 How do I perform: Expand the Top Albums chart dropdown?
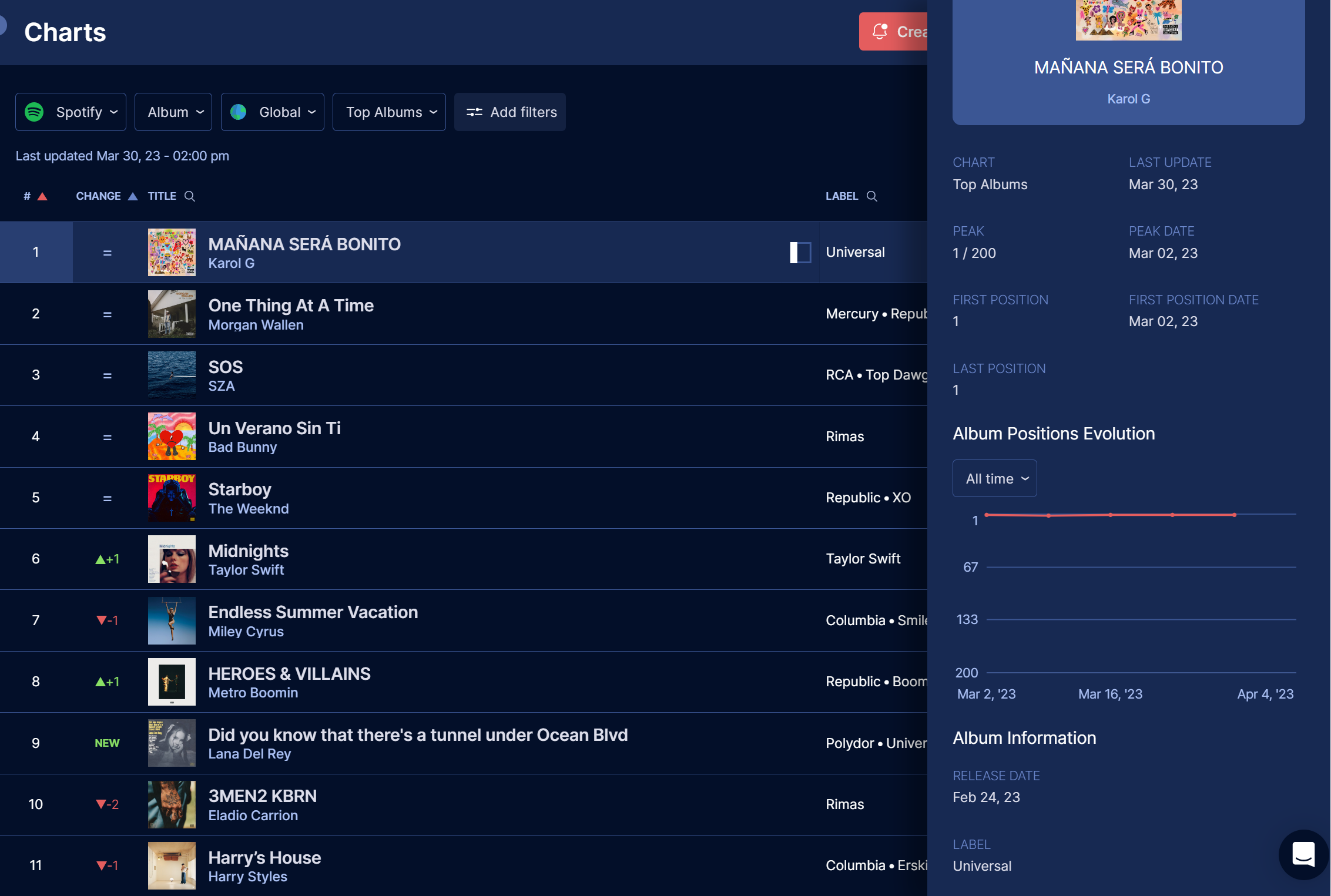tap(389, 112)
